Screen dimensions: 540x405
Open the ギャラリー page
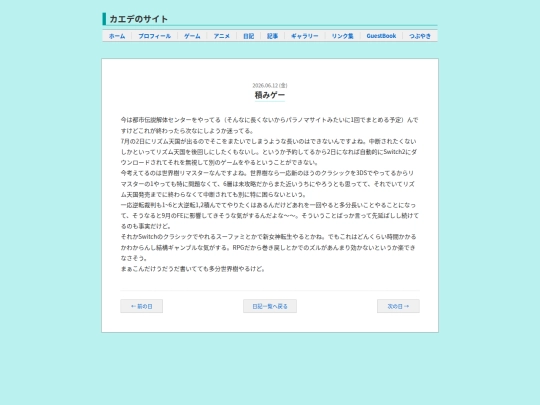(305, 36)
